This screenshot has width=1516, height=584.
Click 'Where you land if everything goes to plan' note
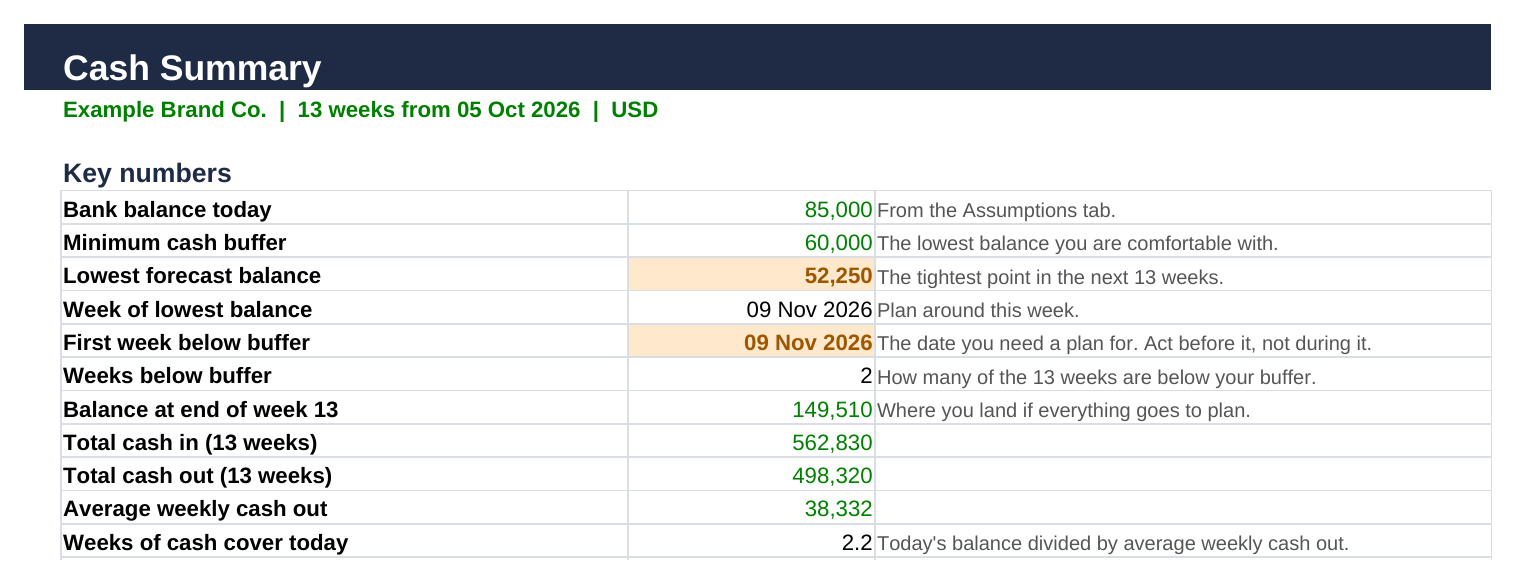[x=1063, y=411]
